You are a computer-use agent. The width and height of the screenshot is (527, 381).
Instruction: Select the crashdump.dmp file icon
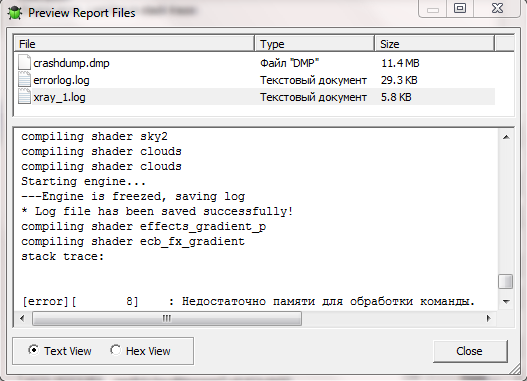point(24,63)
